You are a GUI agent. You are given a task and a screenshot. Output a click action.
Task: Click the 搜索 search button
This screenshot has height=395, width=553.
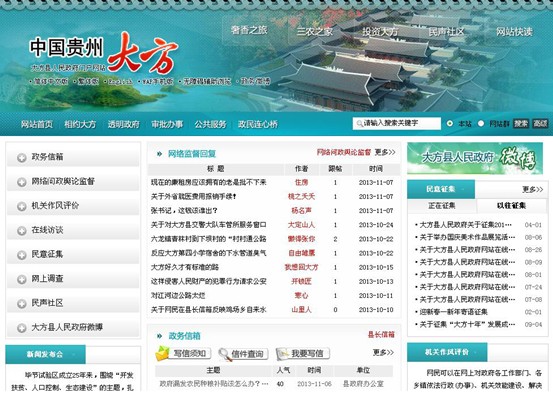click(521, 124)
